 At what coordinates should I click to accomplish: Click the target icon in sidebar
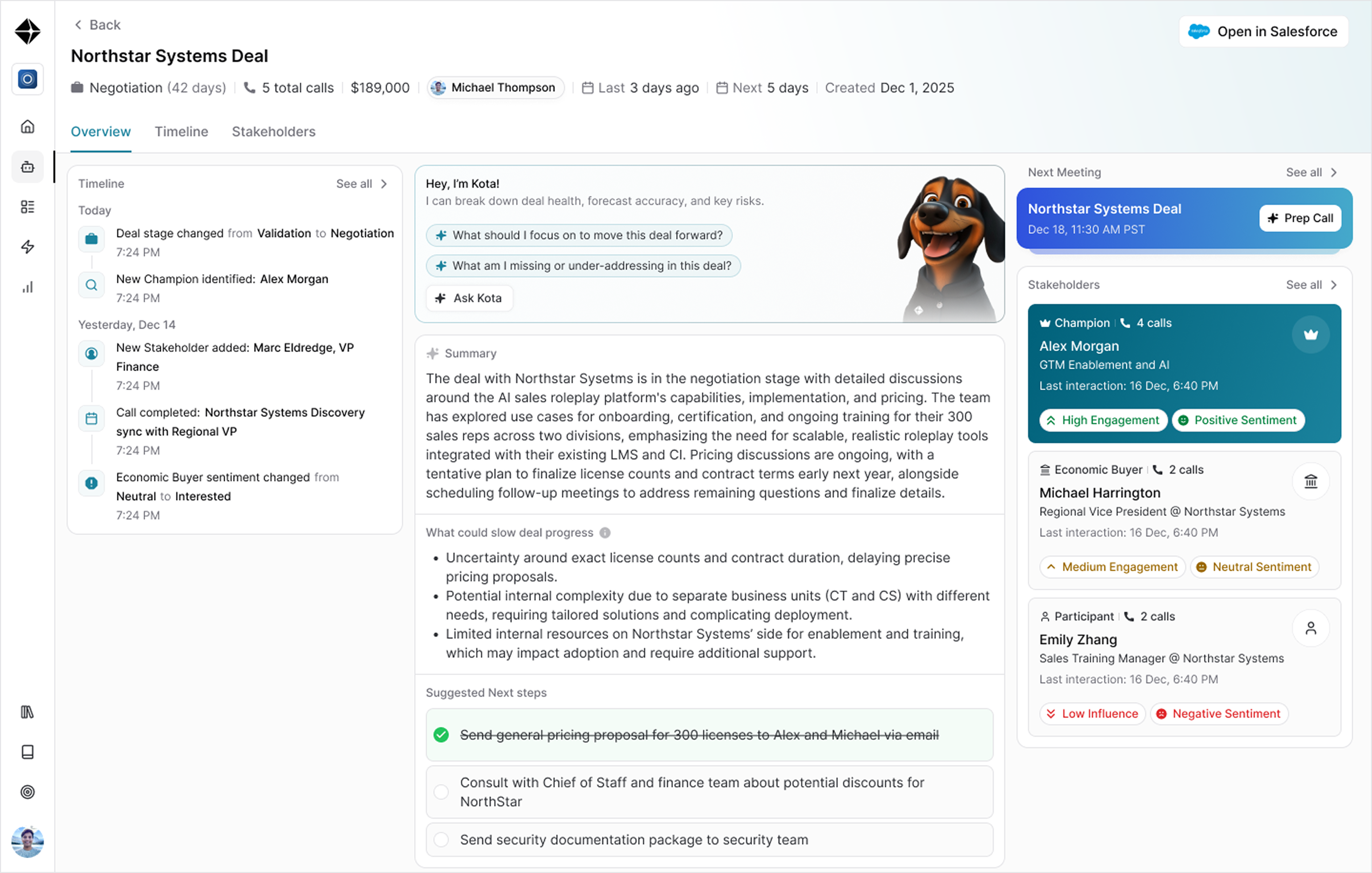pos(27,792)
